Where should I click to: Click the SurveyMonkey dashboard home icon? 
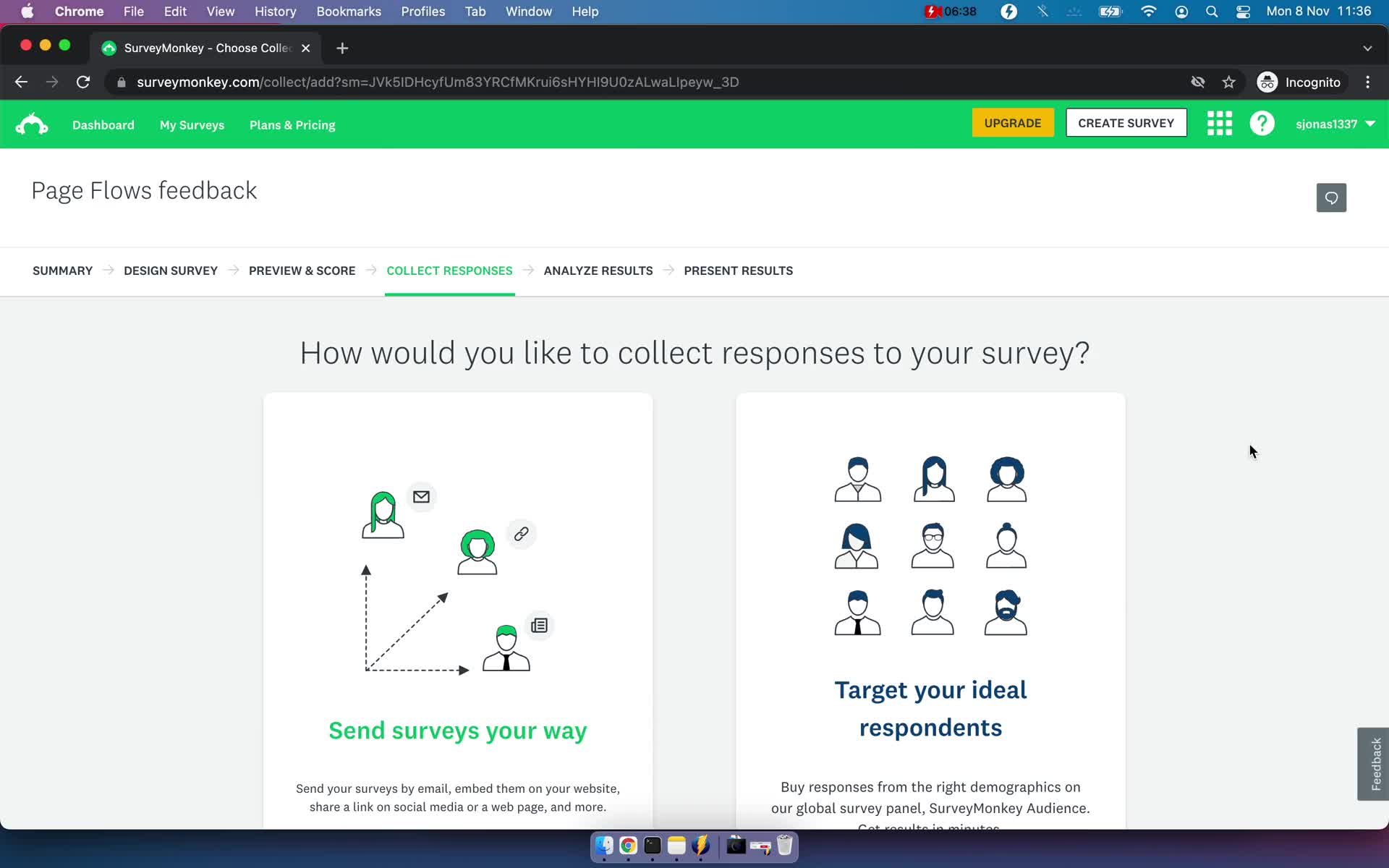tap(32, 123)
